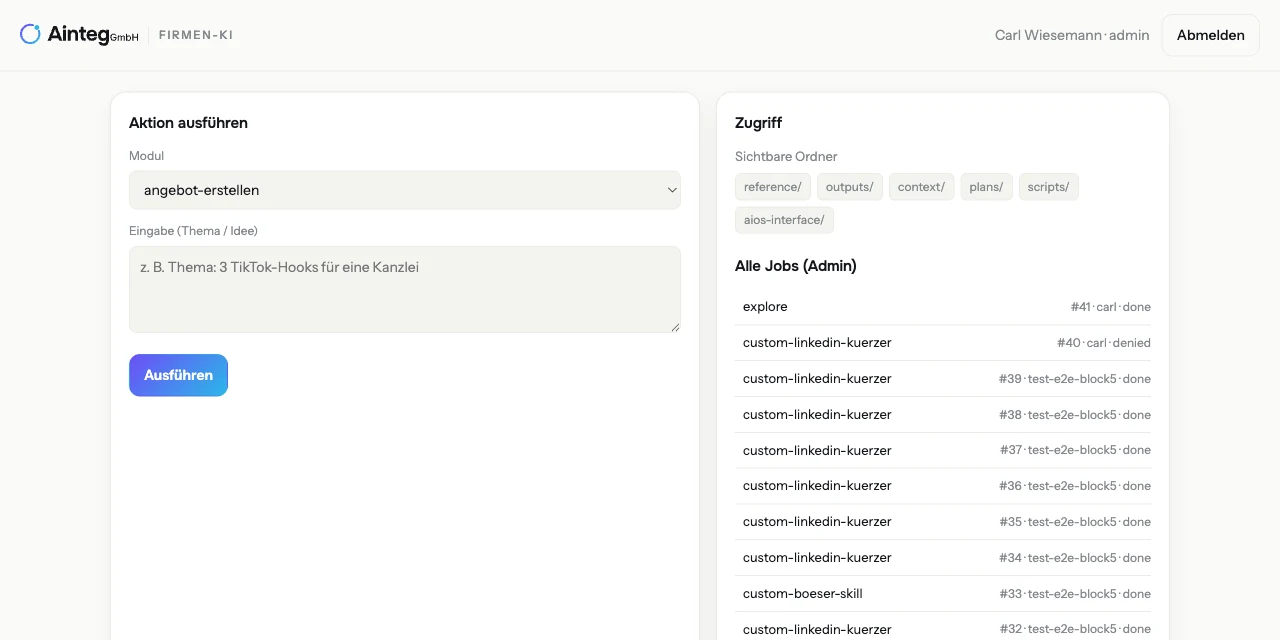The height and width of the screenshot is (640, 1280).
Task: Click the reference/ folder chip
Action: coord(772,187)
